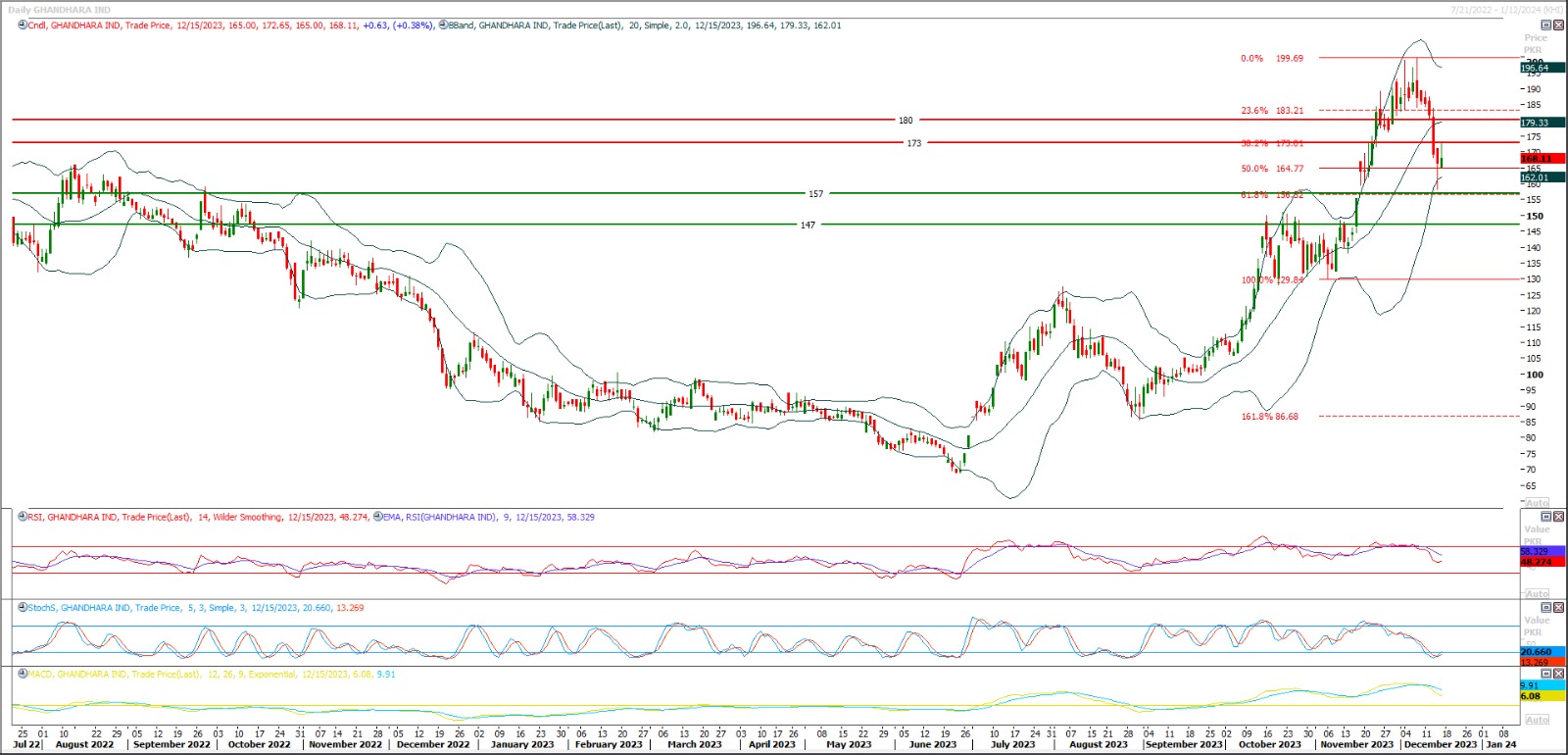1568x755 pixels.
Task: Select the 180 resistance line label
Action: tap(906, 121)
